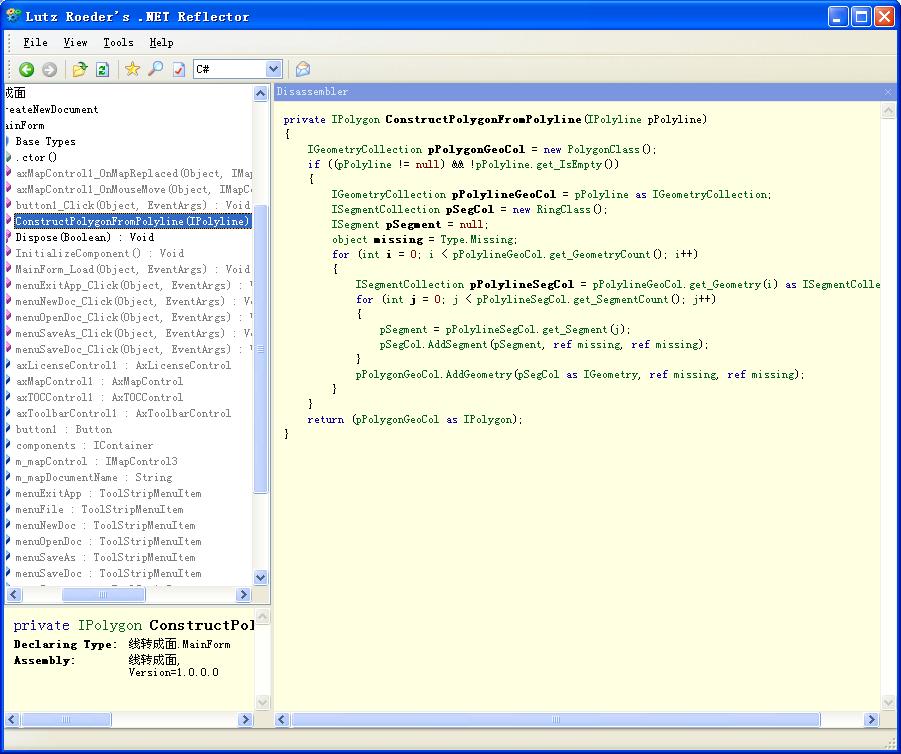
Task: Click the globe mail icon in toolbar
Action: (303, 70)
